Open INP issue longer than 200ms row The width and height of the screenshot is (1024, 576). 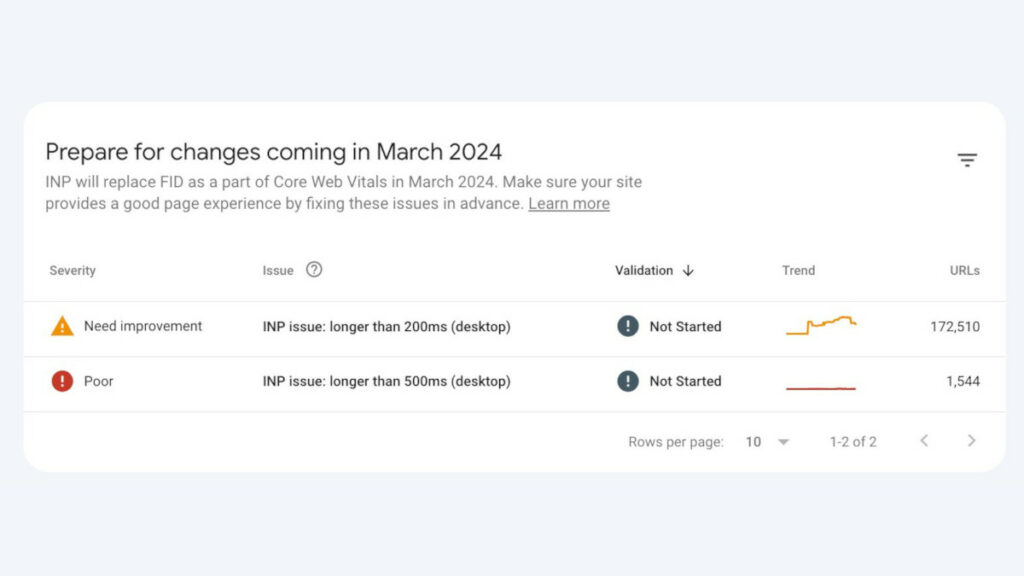coord(515,328)
